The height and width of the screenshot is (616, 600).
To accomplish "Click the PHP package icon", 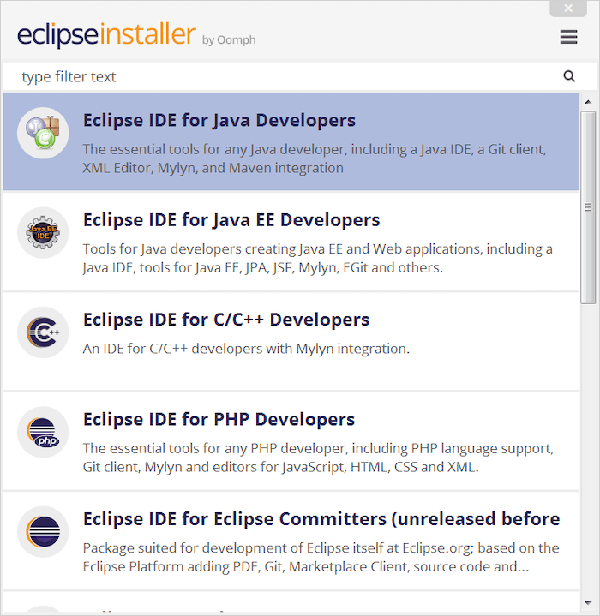I will 43,432.
